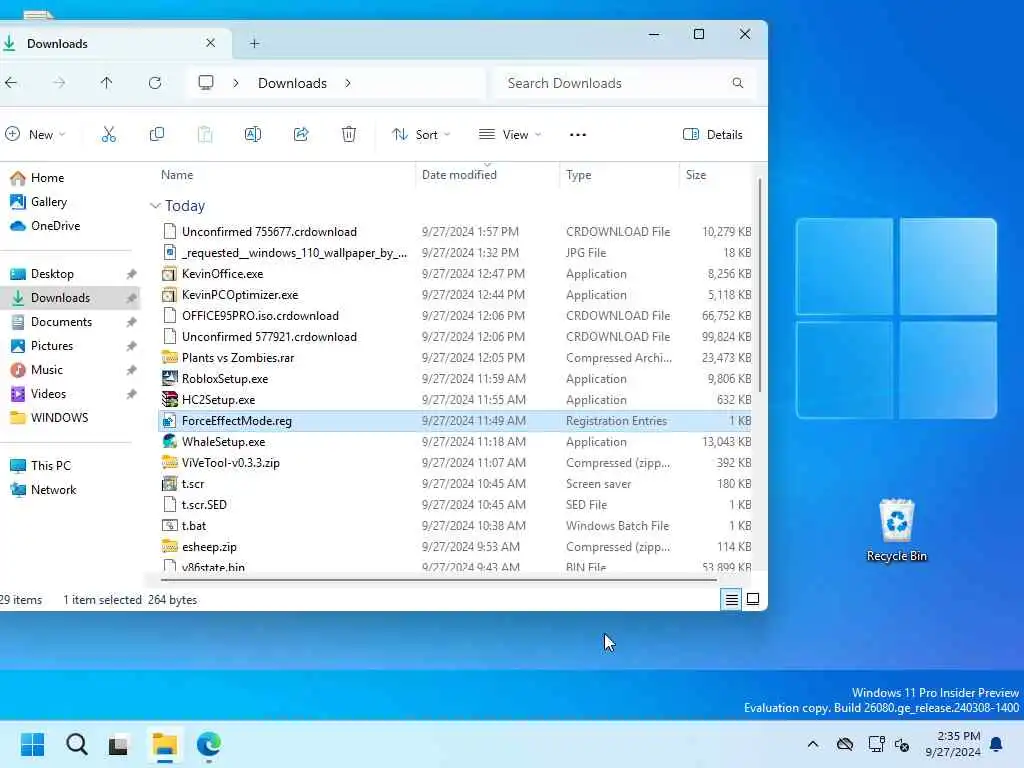
Task: Open This PC in navigation pane
Action: 41,466
